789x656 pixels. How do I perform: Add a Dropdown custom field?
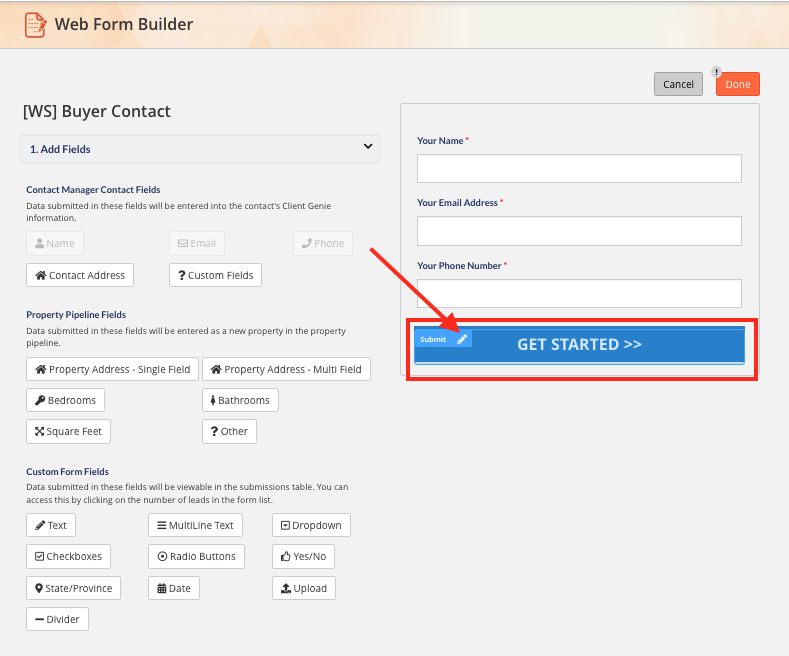(x=311, y=525)
